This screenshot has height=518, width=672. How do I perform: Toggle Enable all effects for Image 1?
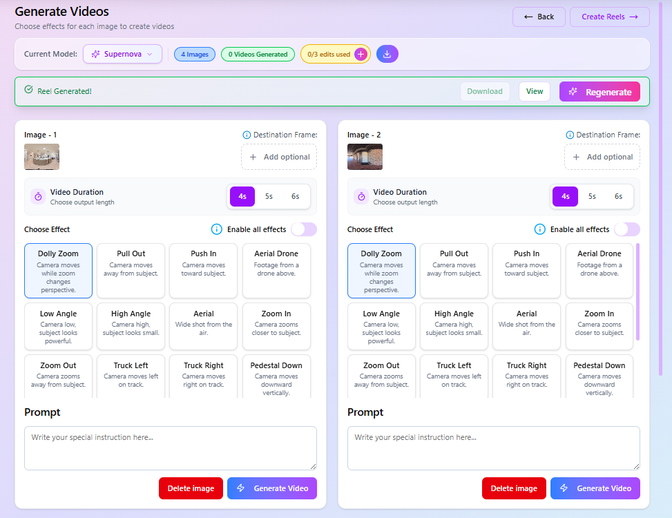click(304, 229)
